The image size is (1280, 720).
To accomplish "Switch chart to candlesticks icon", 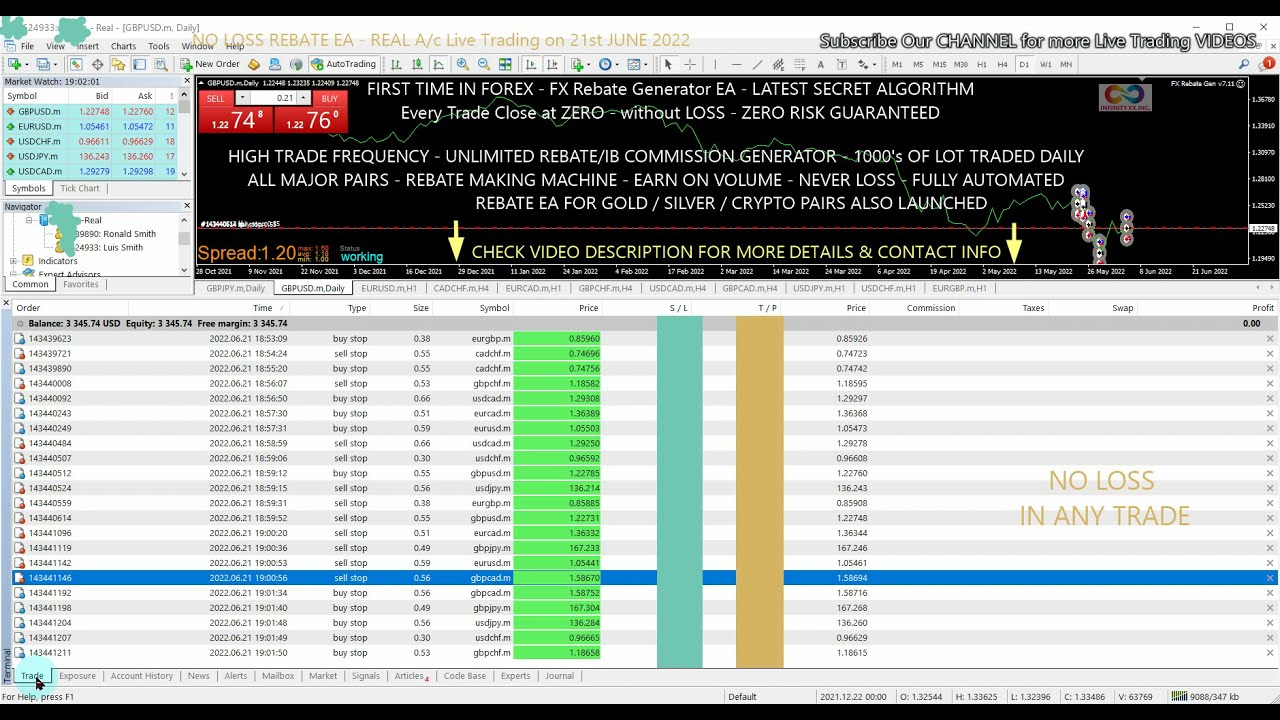I will coord(416,64).
